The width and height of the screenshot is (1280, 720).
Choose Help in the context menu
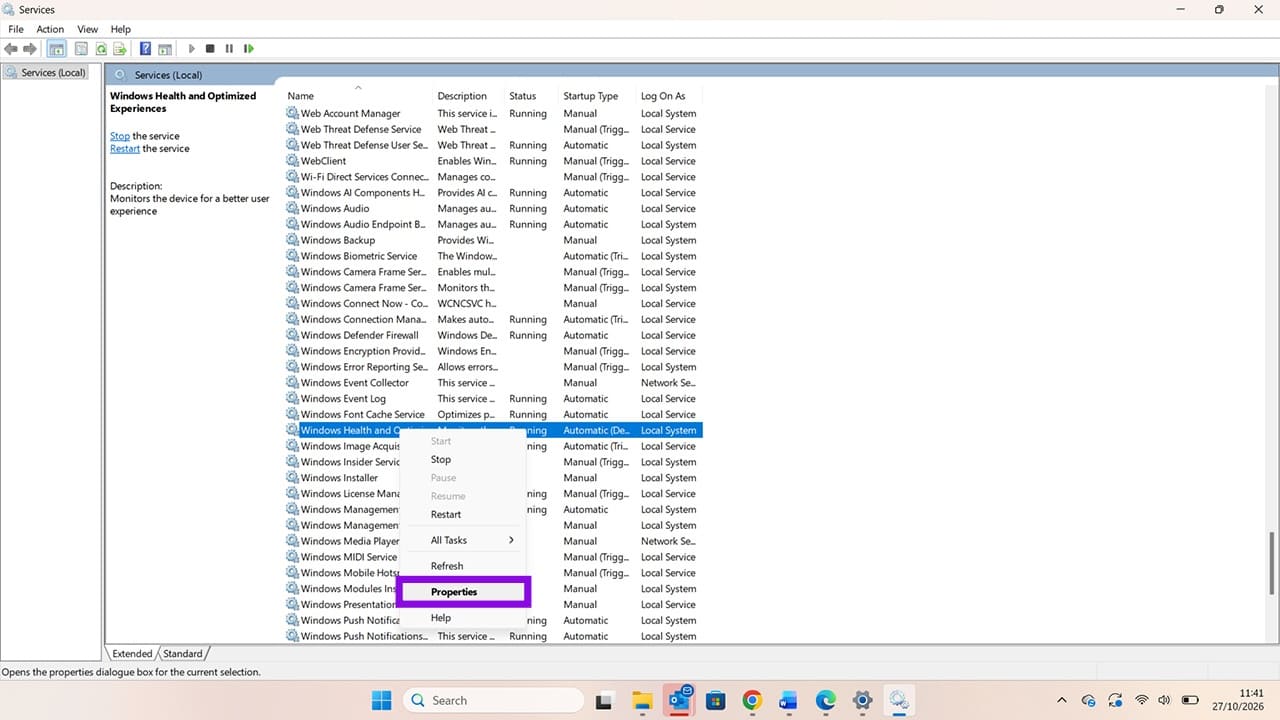pos(462,618)
